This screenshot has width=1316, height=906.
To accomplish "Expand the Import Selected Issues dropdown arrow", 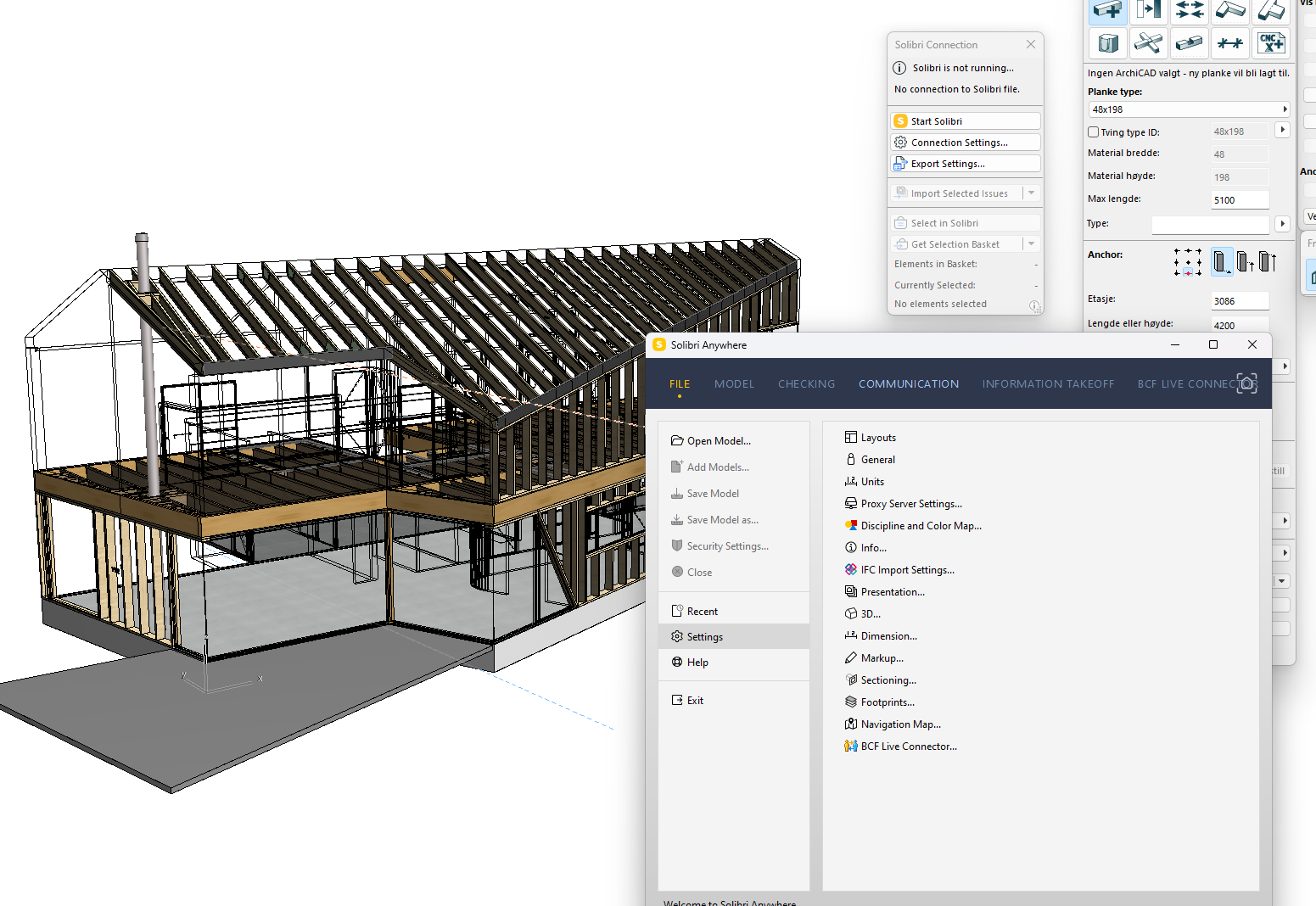I will tap(1032, 193).
